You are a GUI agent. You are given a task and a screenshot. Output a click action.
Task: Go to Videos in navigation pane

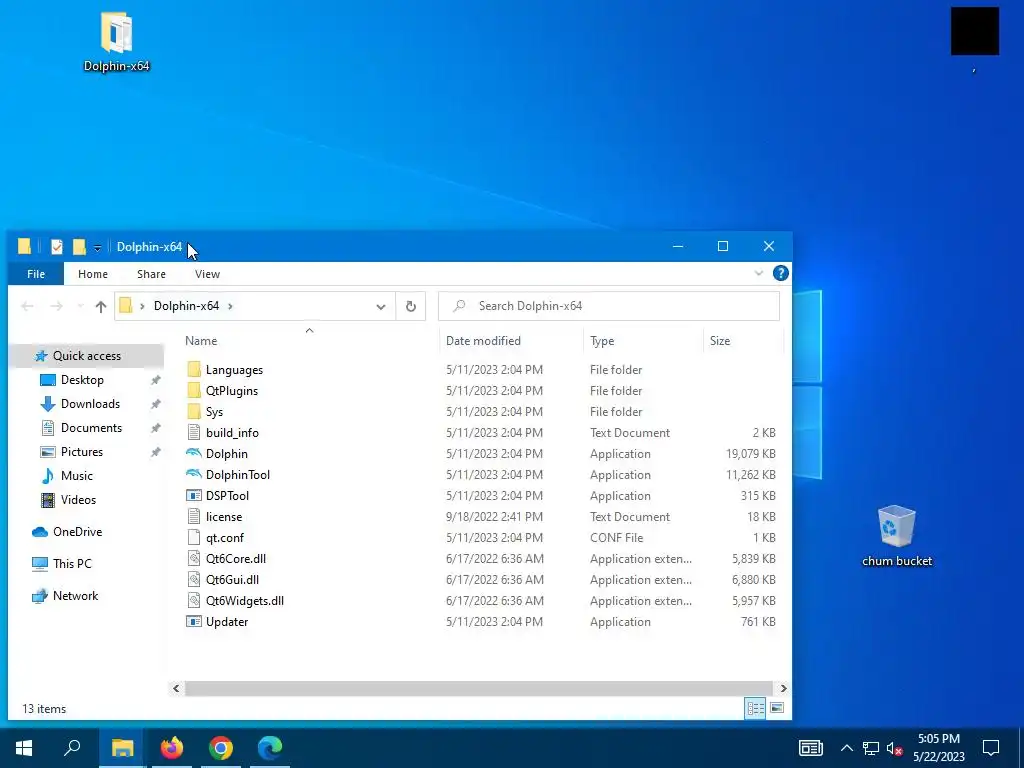pos(78,500)
